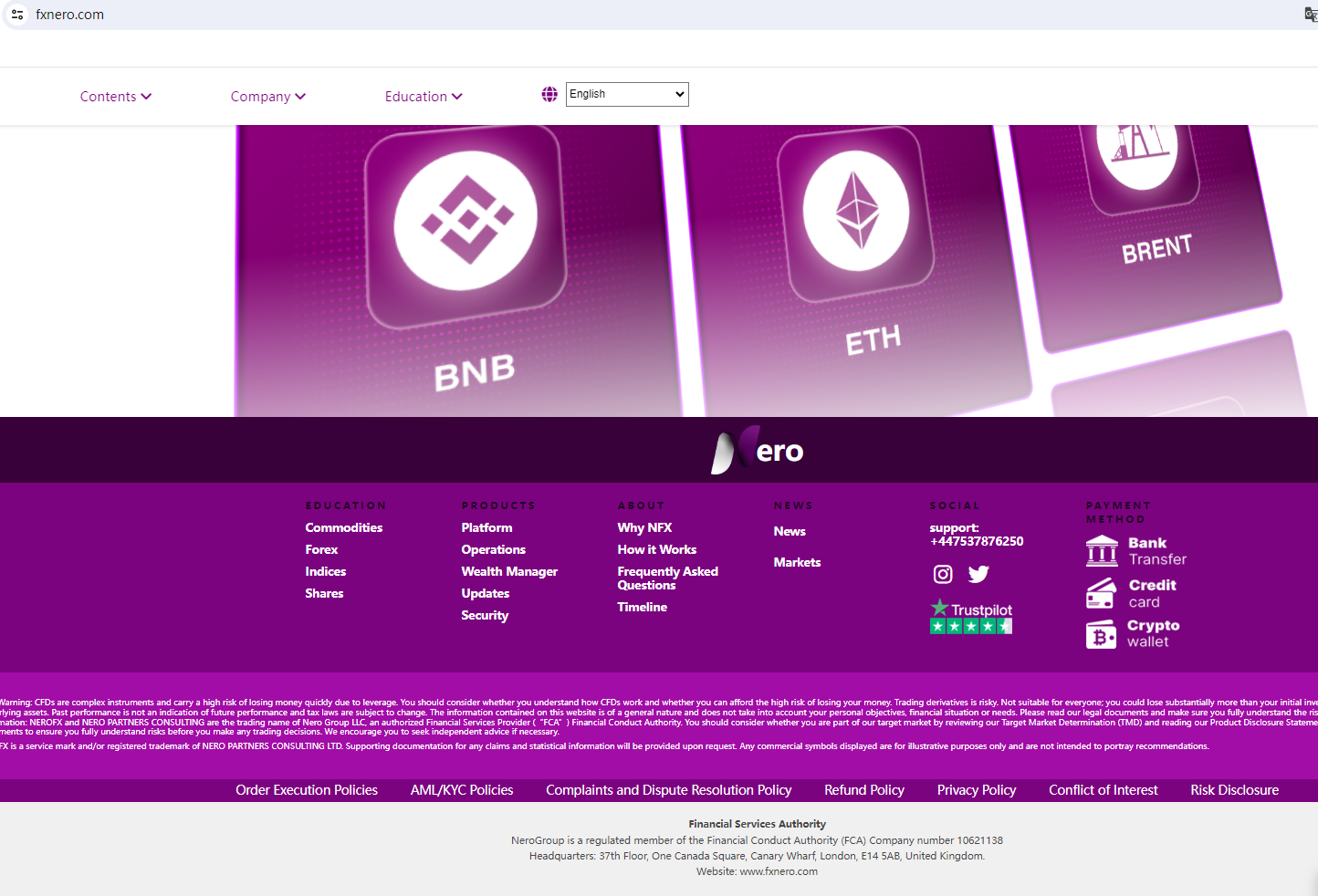Click the Credit card icon
Viewport: 1318px width, 896px height.
[1102, 593]
